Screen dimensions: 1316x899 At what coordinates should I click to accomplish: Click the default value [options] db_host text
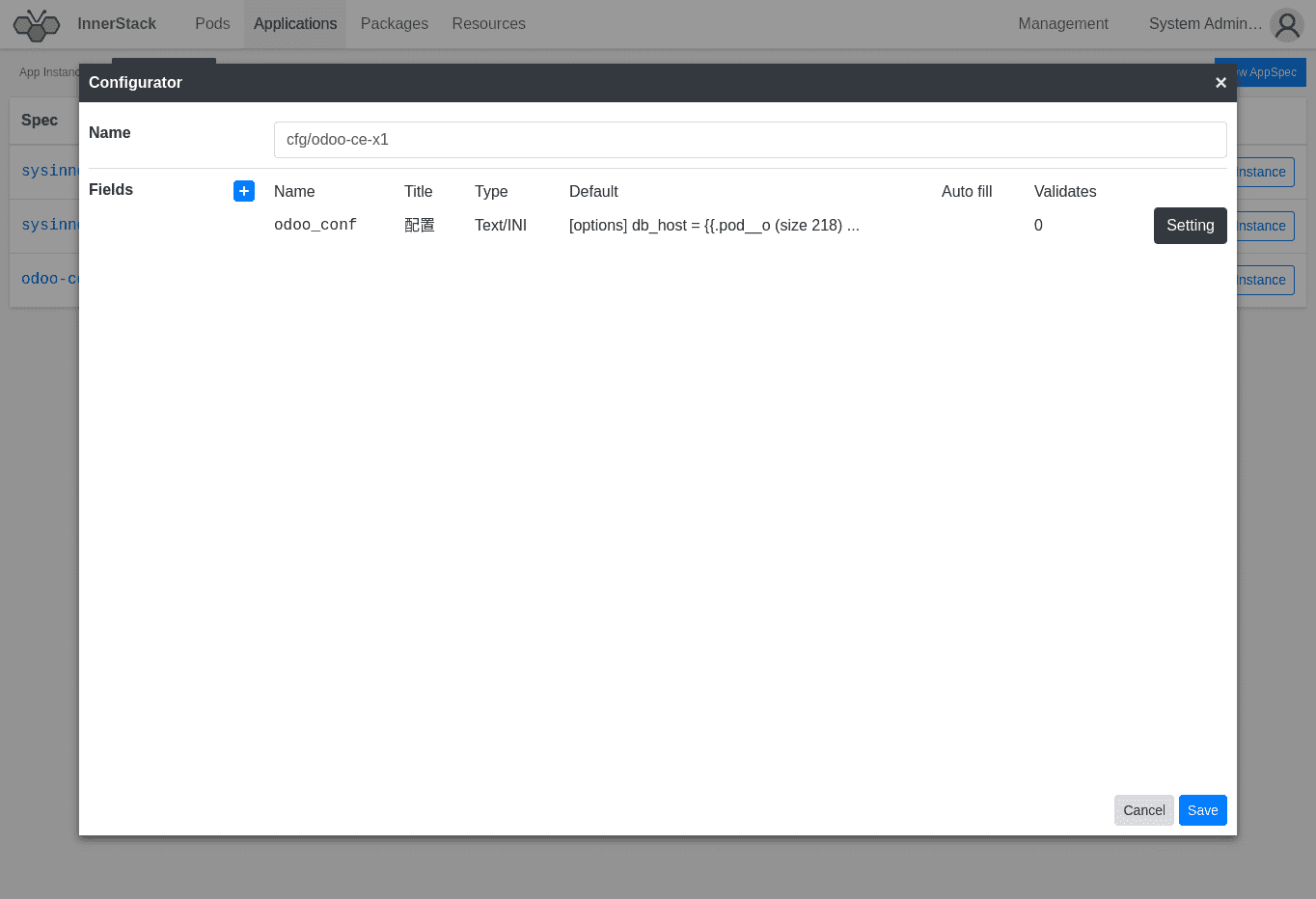714,225
